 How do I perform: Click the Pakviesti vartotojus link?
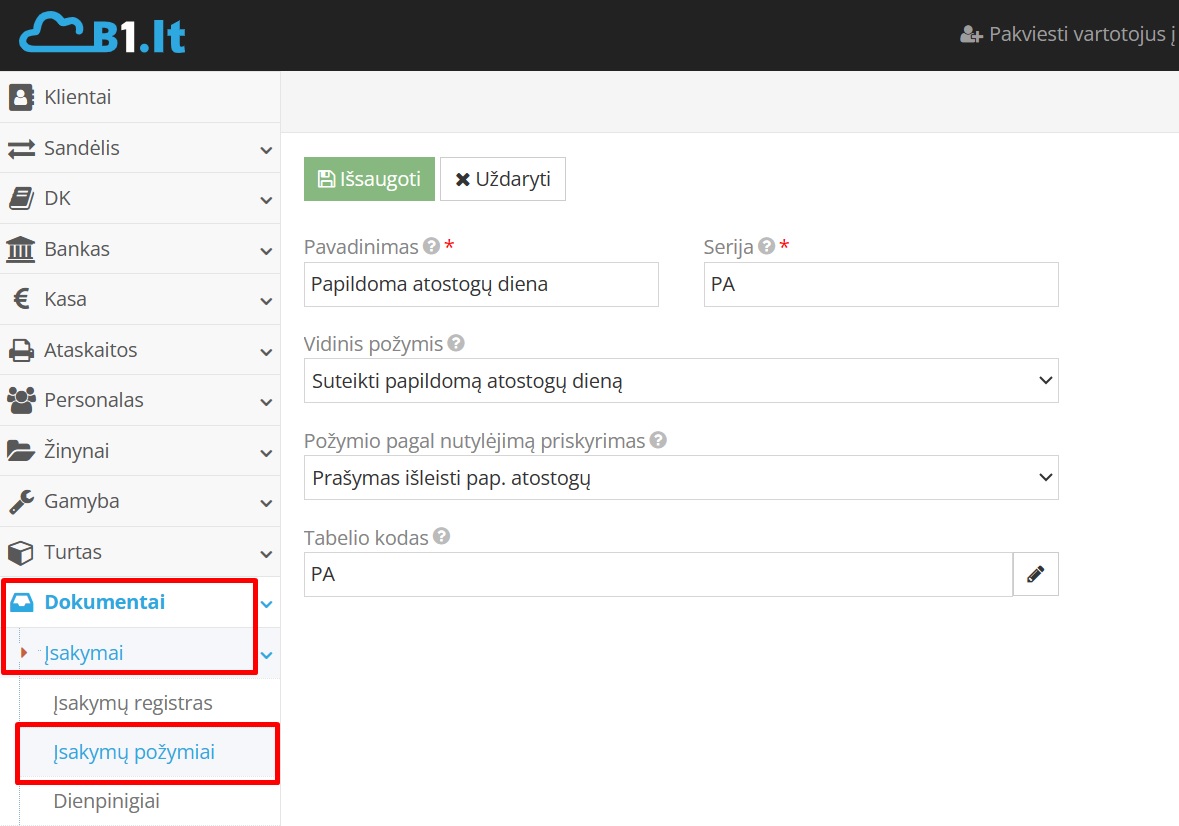pos(1070,35)
